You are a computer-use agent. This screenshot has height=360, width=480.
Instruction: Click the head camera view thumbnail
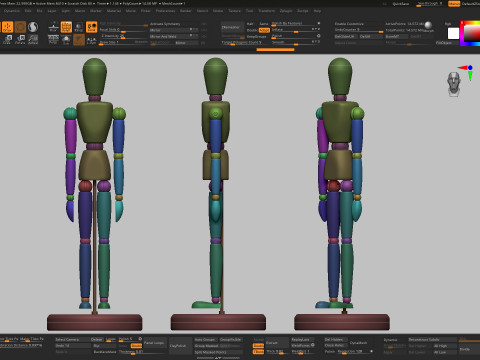point(454,84)
